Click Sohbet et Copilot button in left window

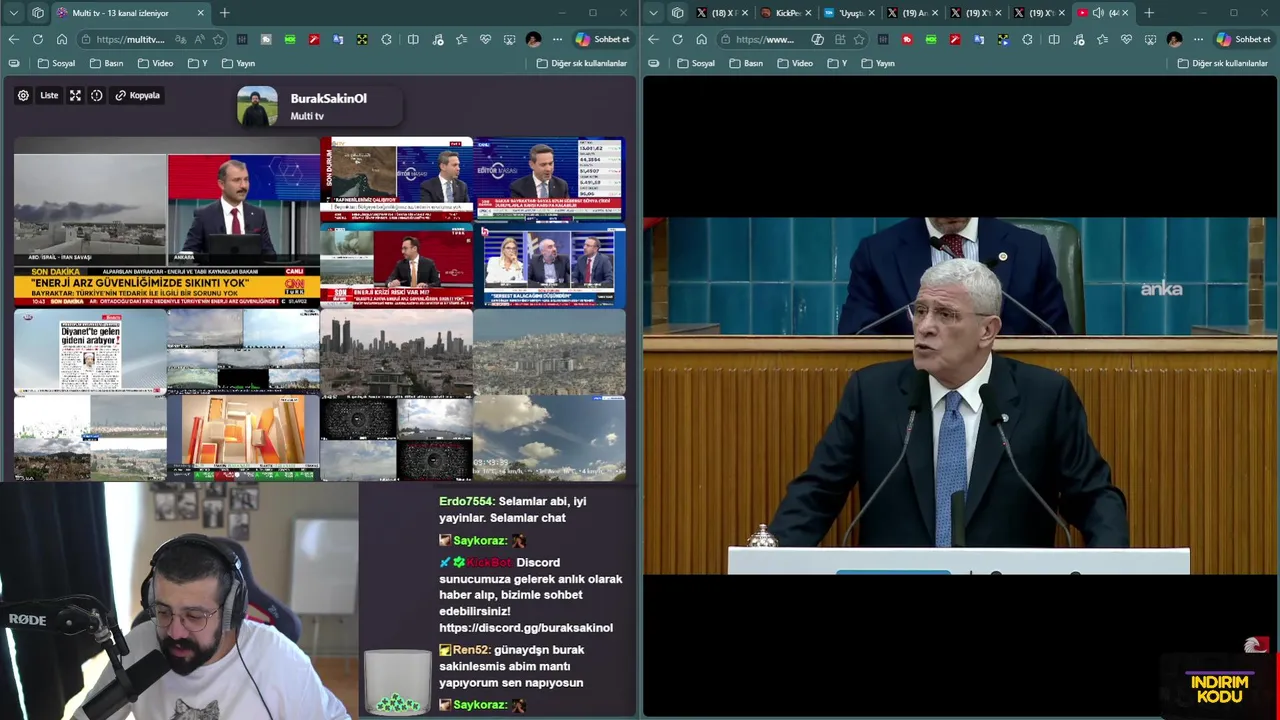pos(603,39)
